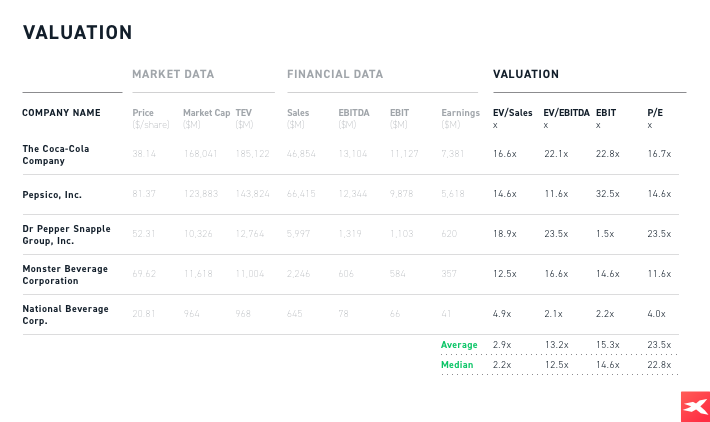710x422 pixels.
Task: Click the EV/Sales column header
Action: tap(513, 113)
